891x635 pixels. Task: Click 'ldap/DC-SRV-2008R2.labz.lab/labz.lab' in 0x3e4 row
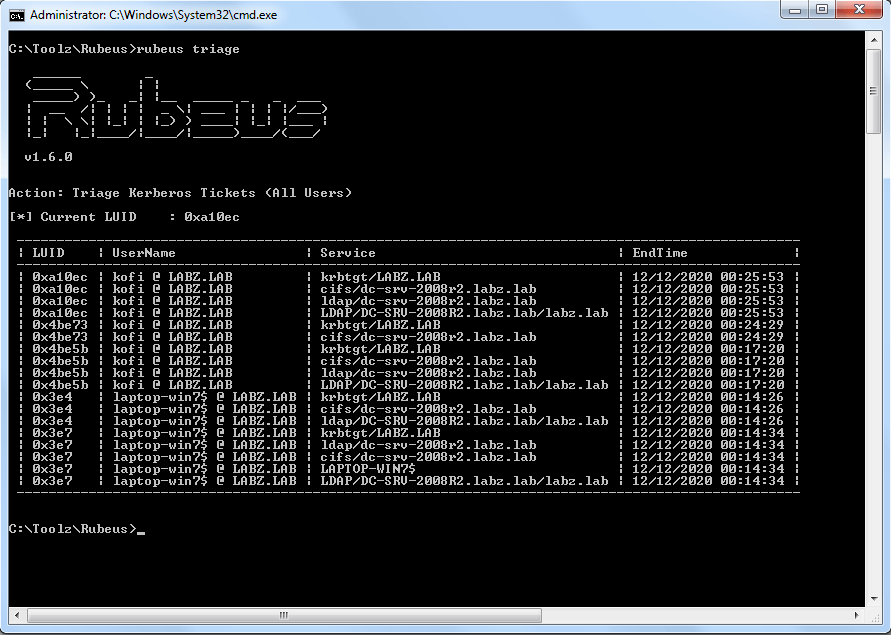464,421
